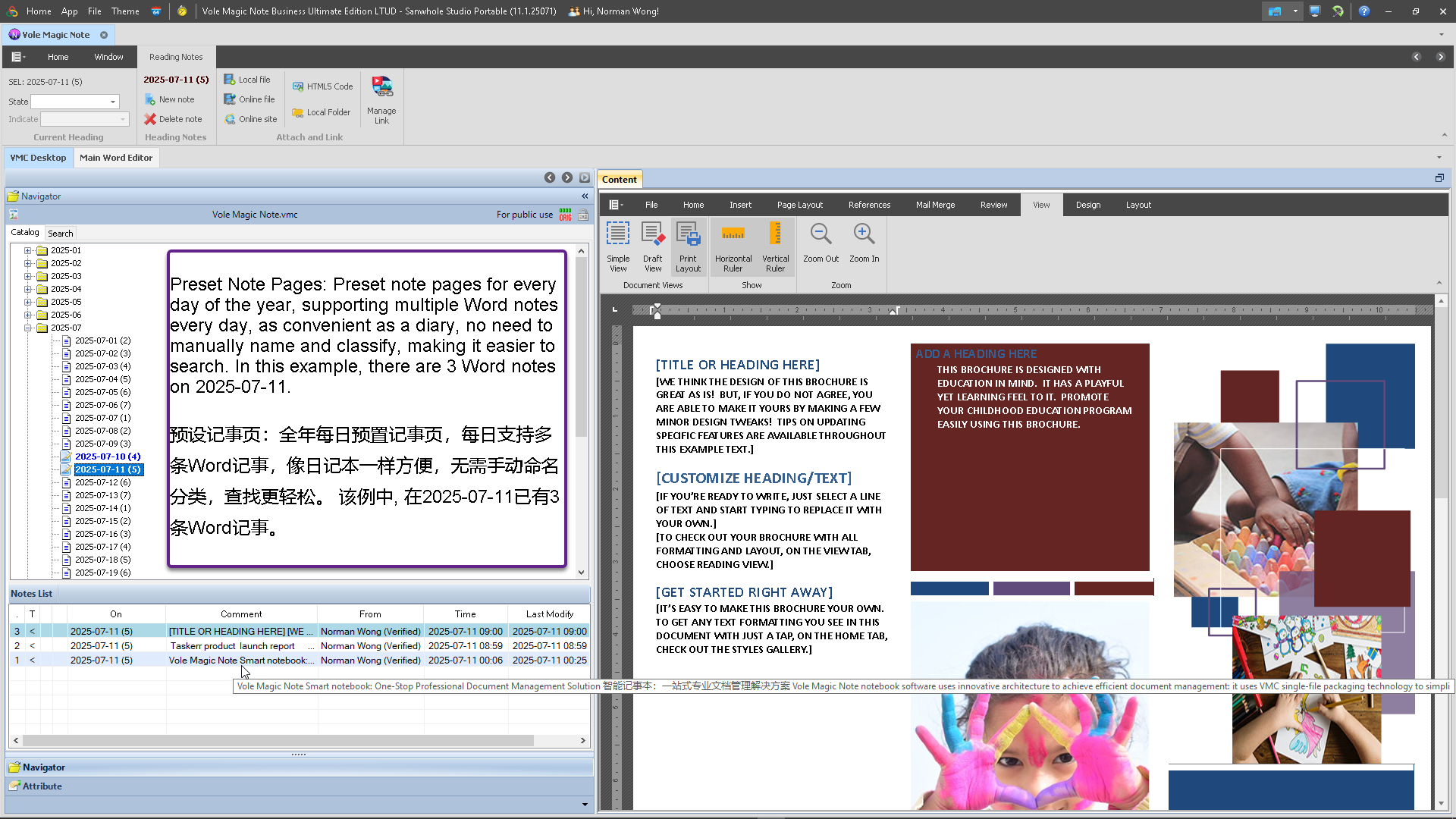Go forward with VMC Desktop right arrow
The image size is (1456, 819).
(x=567, y=177)
